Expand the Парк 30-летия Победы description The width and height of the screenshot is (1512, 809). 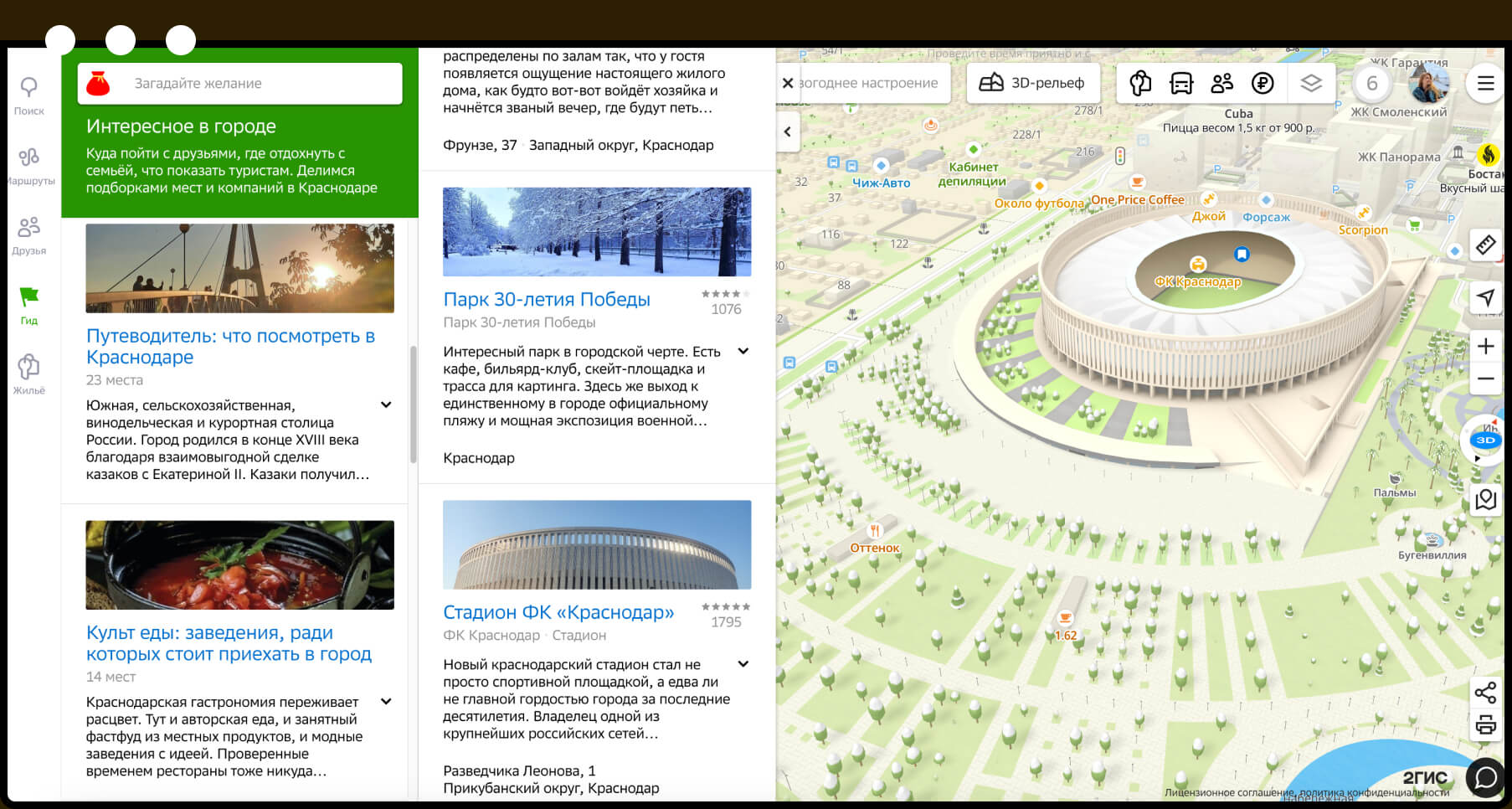[743, 351]
